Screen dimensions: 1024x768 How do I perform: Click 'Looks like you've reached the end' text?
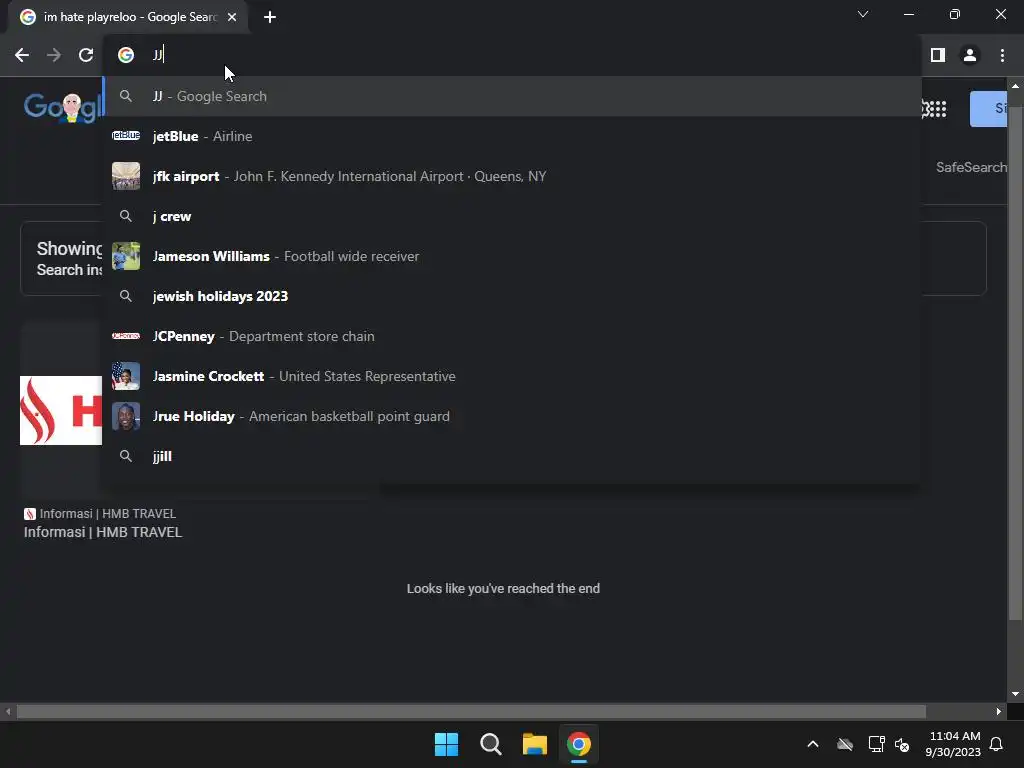pos(504,588)
